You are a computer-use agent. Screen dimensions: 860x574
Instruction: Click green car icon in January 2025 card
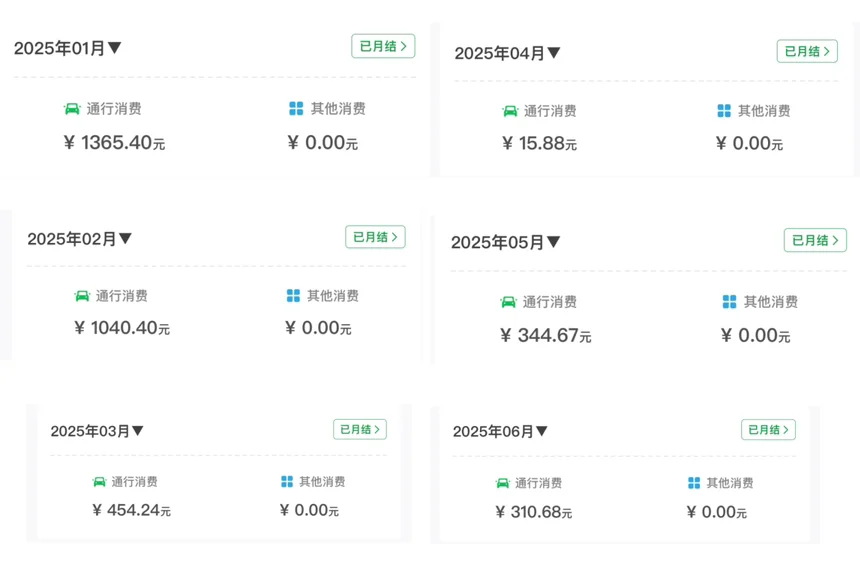72,109
